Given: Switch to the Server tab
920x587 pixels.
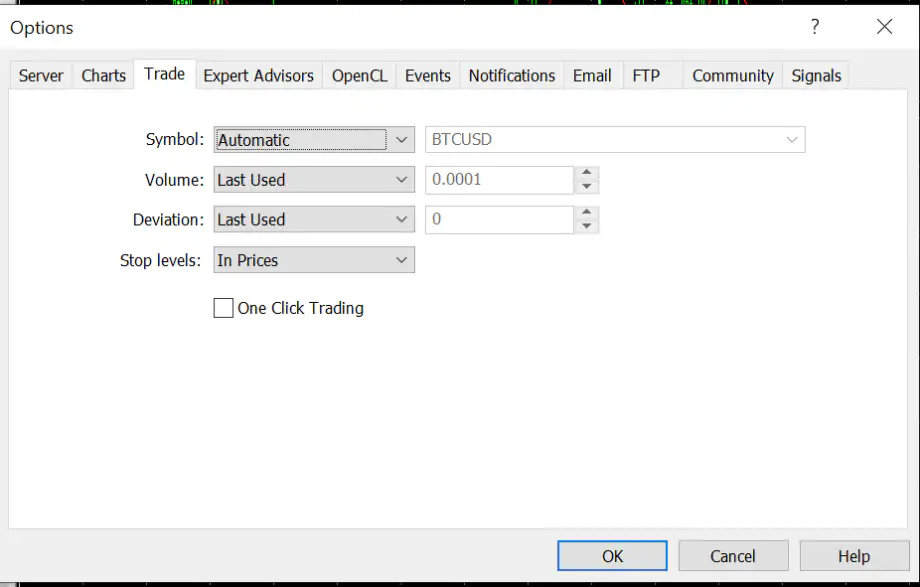Looking at the screenshot, I should pyautogui.click(x=41, y=76).
